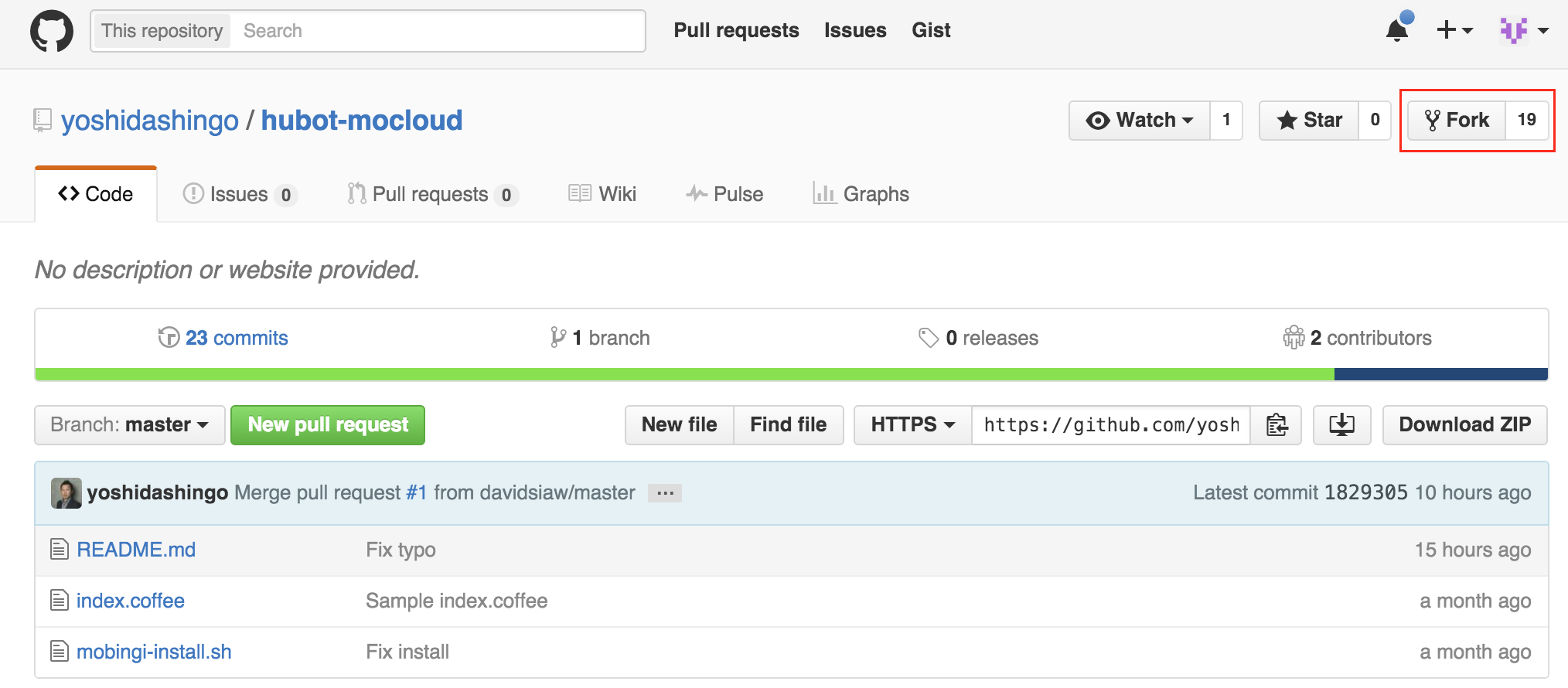Open index.coffee file
The image size is (1568, 688).
[131, 601]
